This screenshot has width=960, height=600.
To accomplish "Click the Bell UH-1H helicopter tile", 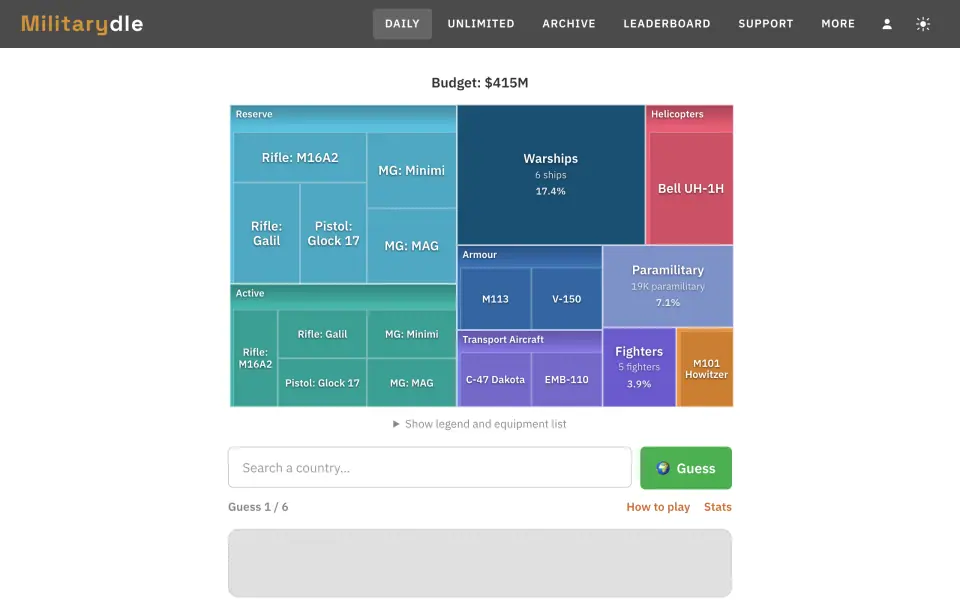I will click(x=691, y=189).
